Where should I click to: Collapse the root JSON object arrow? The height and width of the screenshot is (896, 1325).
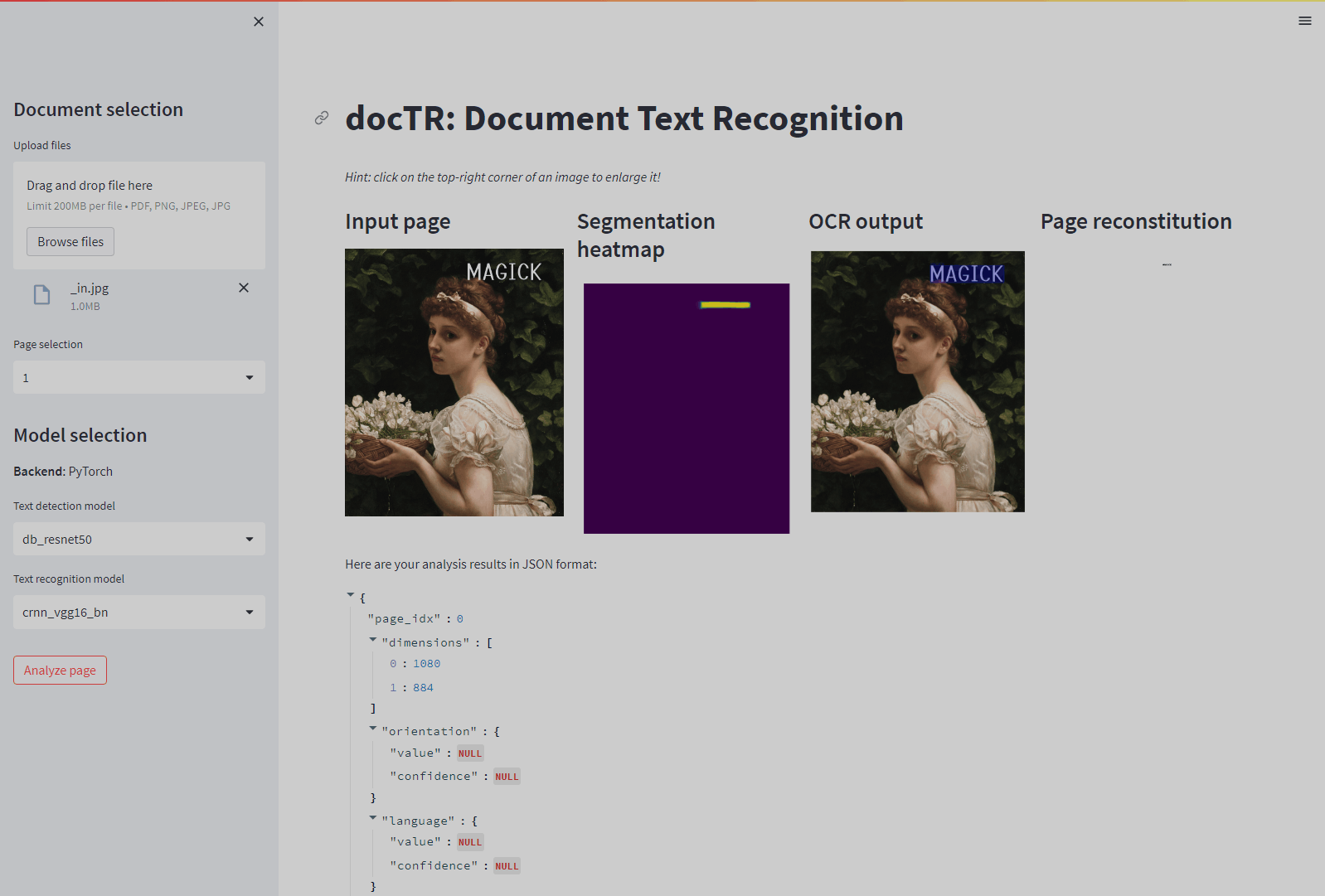coord(351,595)
